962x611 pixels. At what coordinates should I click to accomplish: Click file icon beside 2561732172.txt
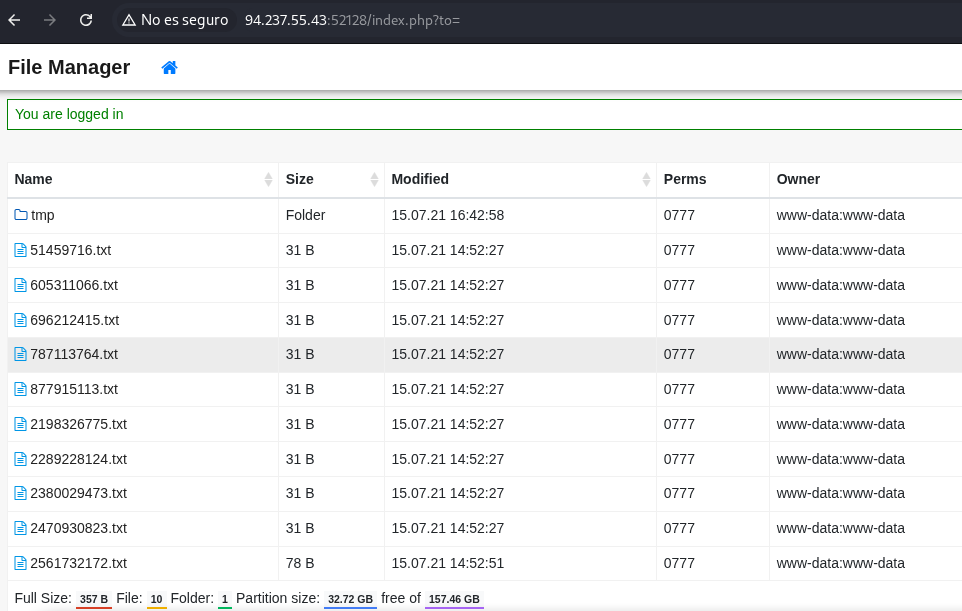click(20, 563)
